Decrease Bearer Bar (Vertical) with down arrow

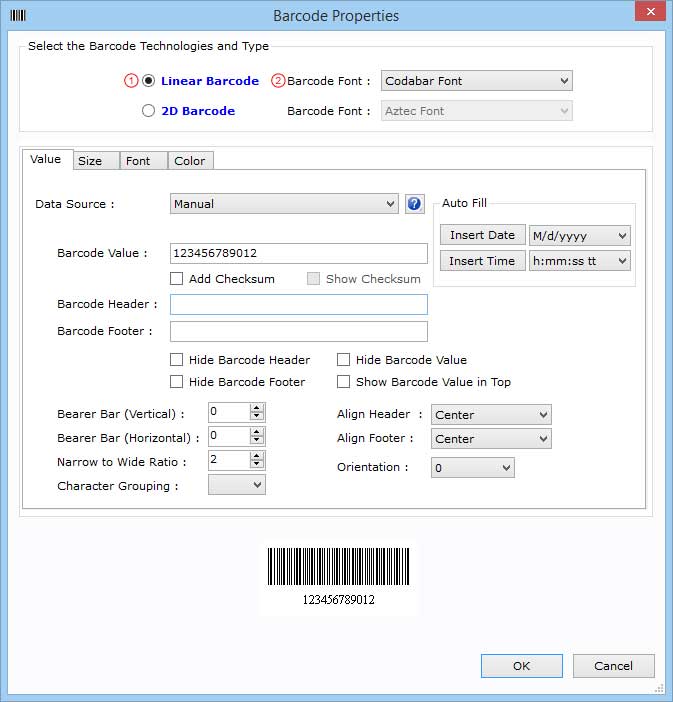[x=257, y=416]
